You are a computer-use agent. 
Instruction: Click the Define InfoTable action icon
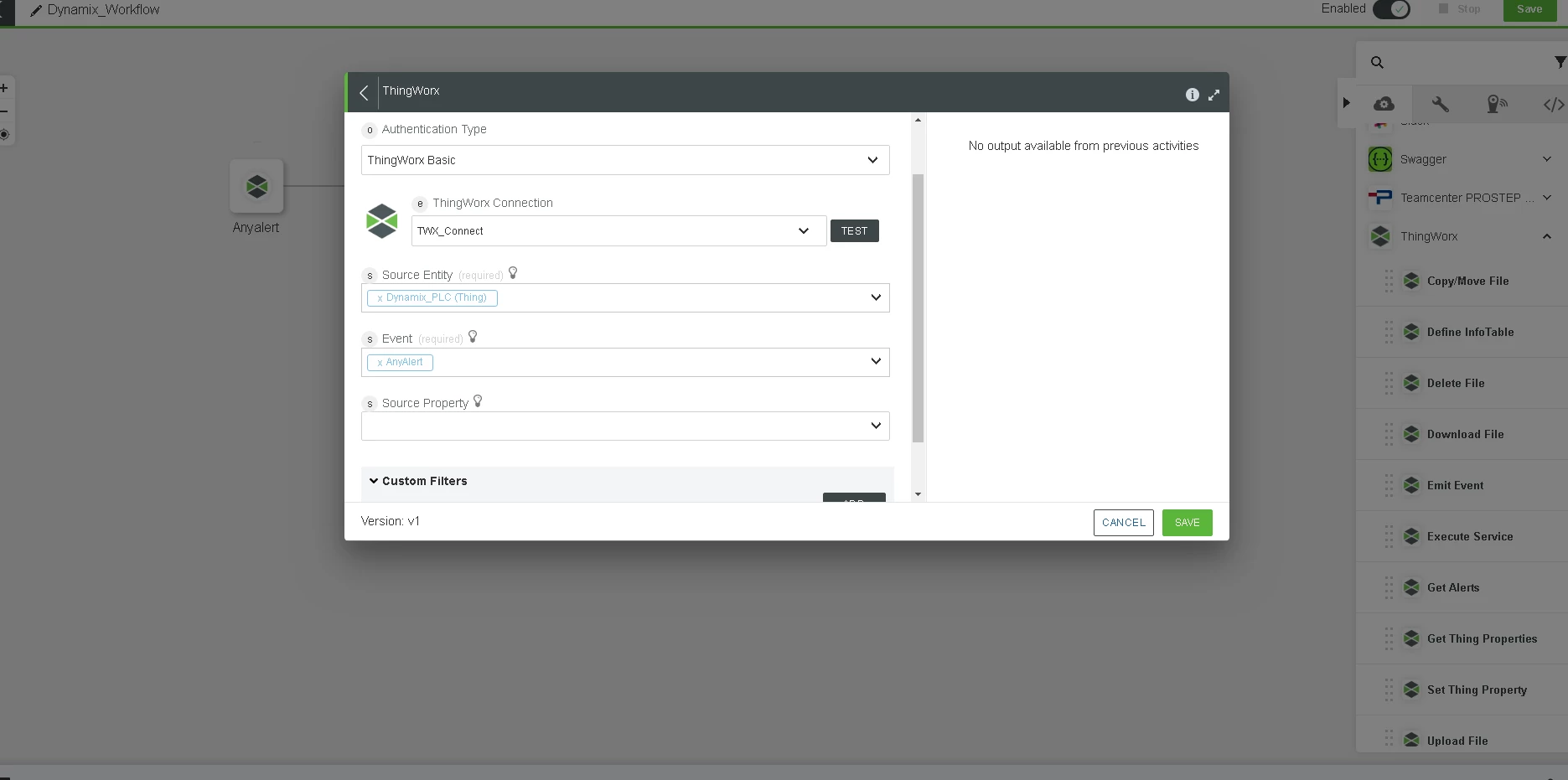click(1411, 332)
